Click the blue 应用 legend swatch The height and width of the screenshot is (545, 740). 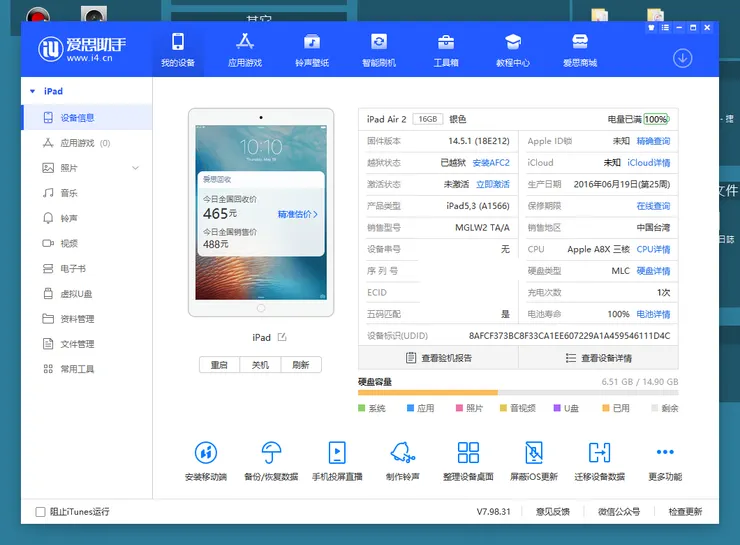pyautogui.click(x=410, y=408)
